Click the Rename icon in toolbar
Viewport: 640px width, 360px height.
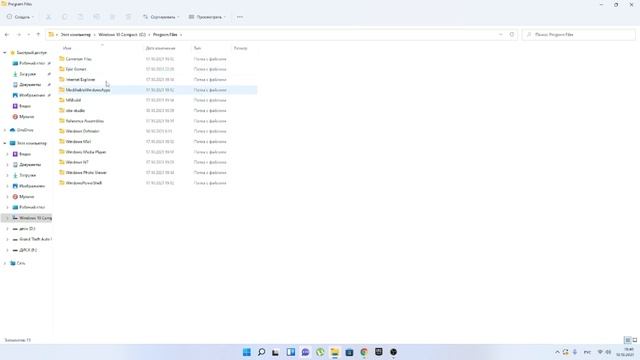[x=96, y=17]
